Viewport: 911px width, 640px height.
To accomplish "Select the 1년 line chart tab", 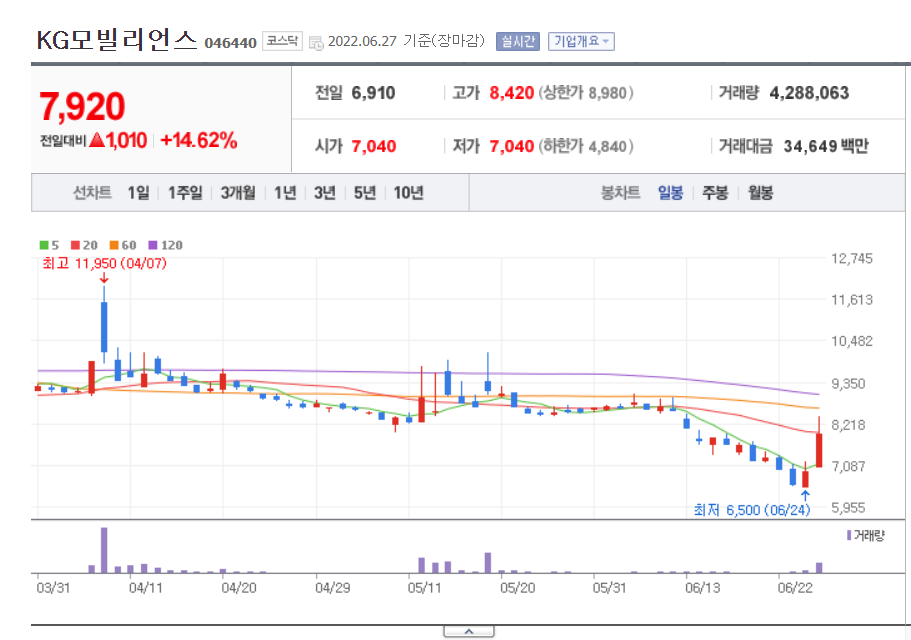I will coord(285,193).
